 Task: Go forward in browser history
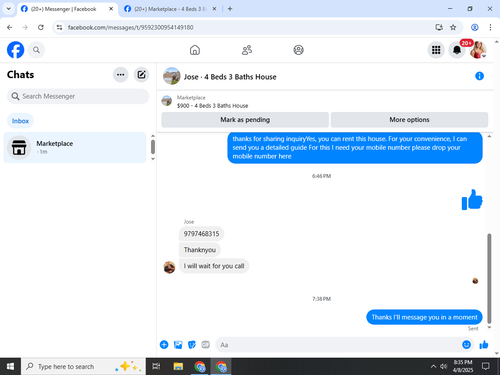[25, 27]
